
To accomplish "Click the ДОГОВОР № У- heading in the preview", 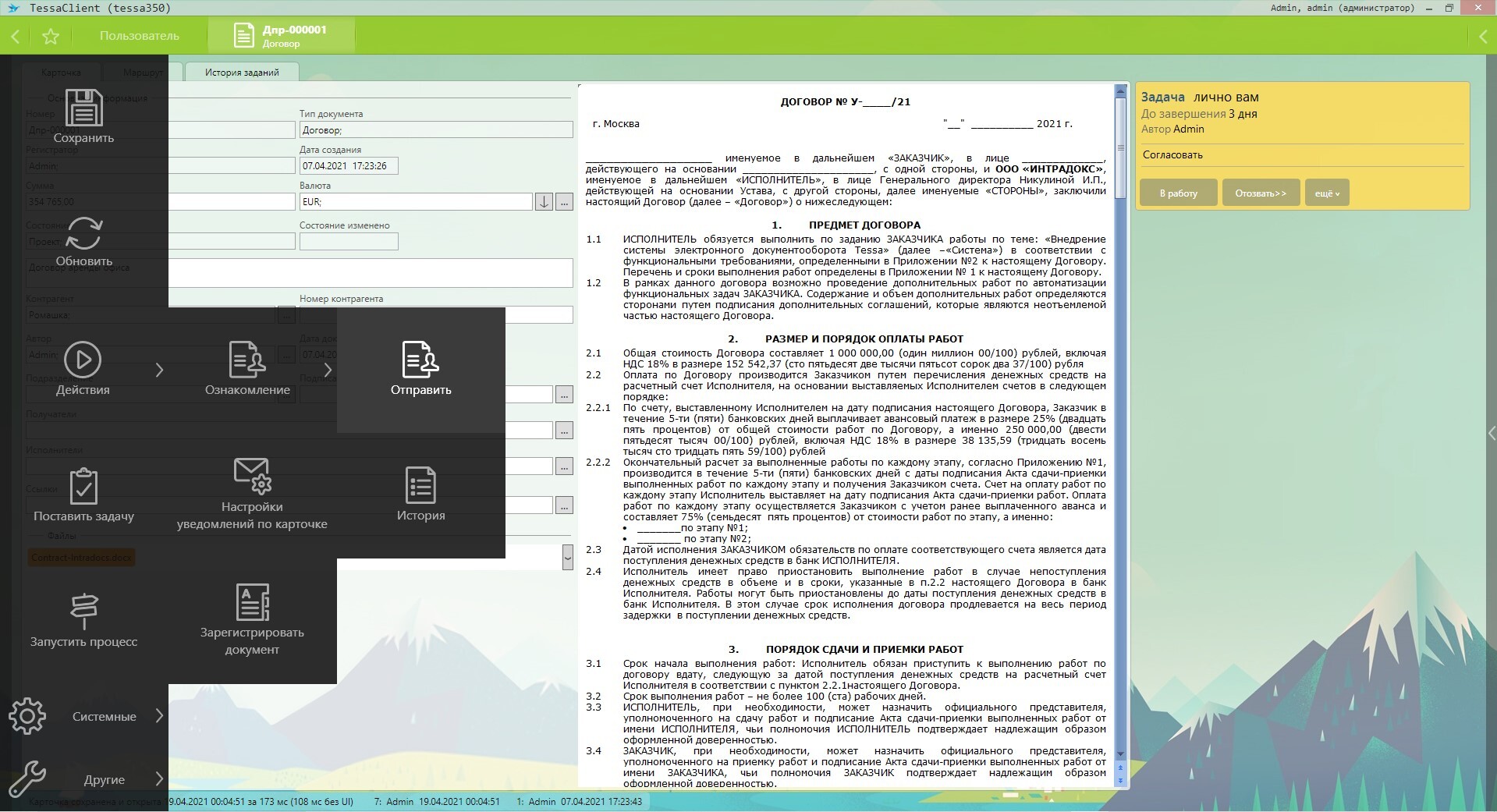I will 845,101.
